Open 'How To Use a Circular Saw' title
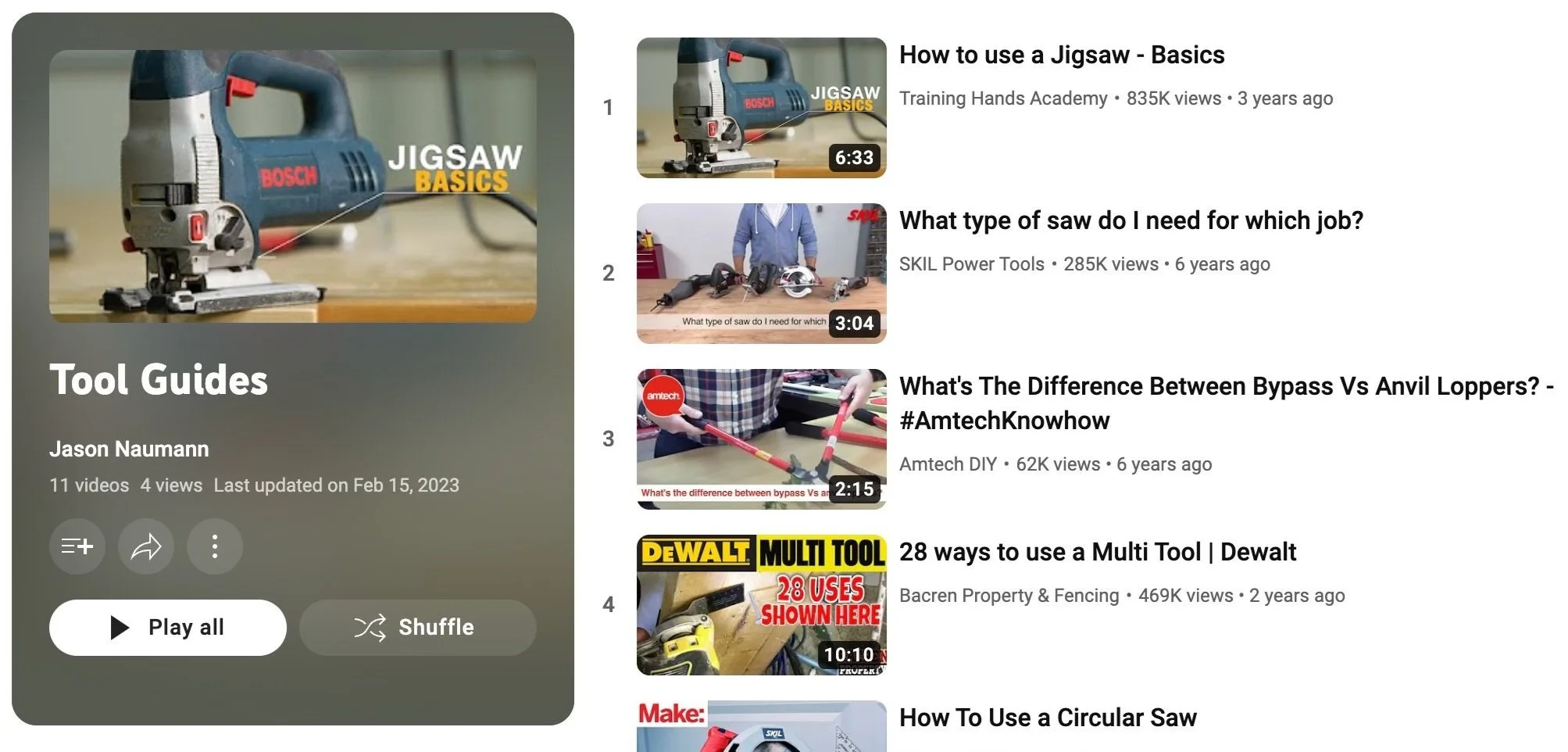 click(x=1048, y=718)
